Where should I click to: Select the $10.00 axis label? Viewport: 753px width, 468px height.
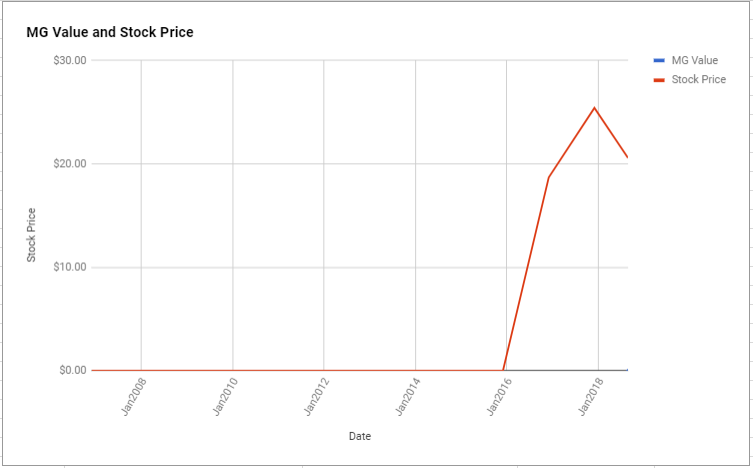tap(70, 267)
